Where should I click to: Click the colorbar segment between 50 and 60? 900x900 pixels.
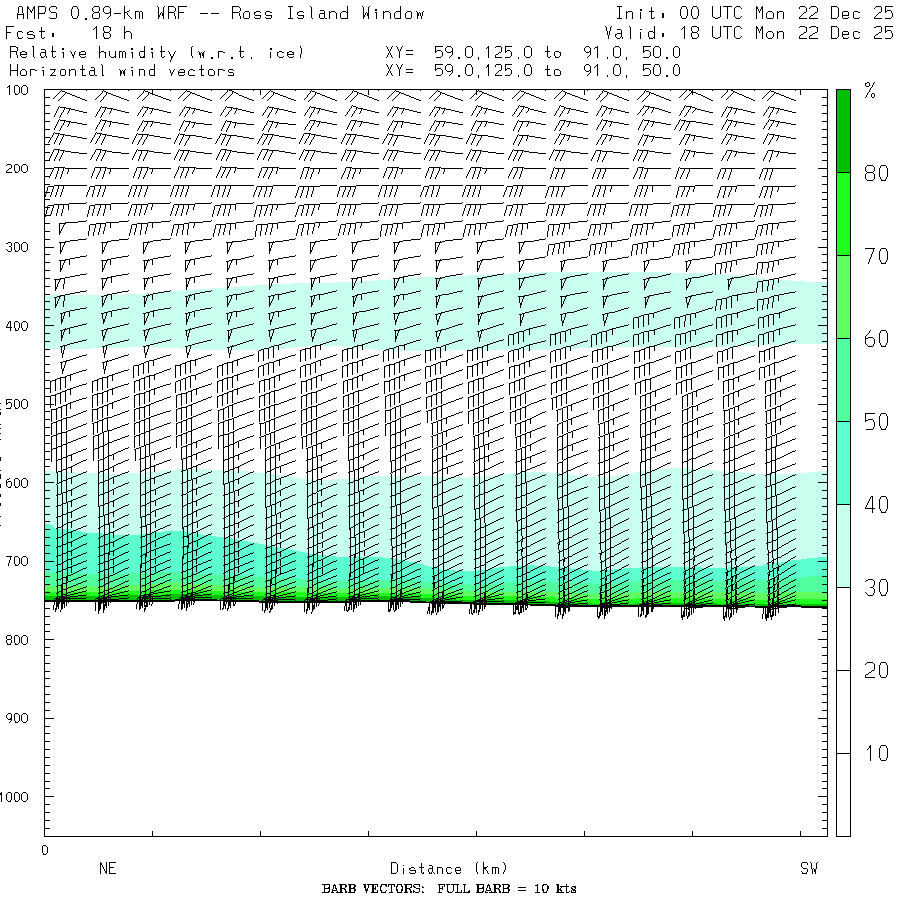point(843,379)
